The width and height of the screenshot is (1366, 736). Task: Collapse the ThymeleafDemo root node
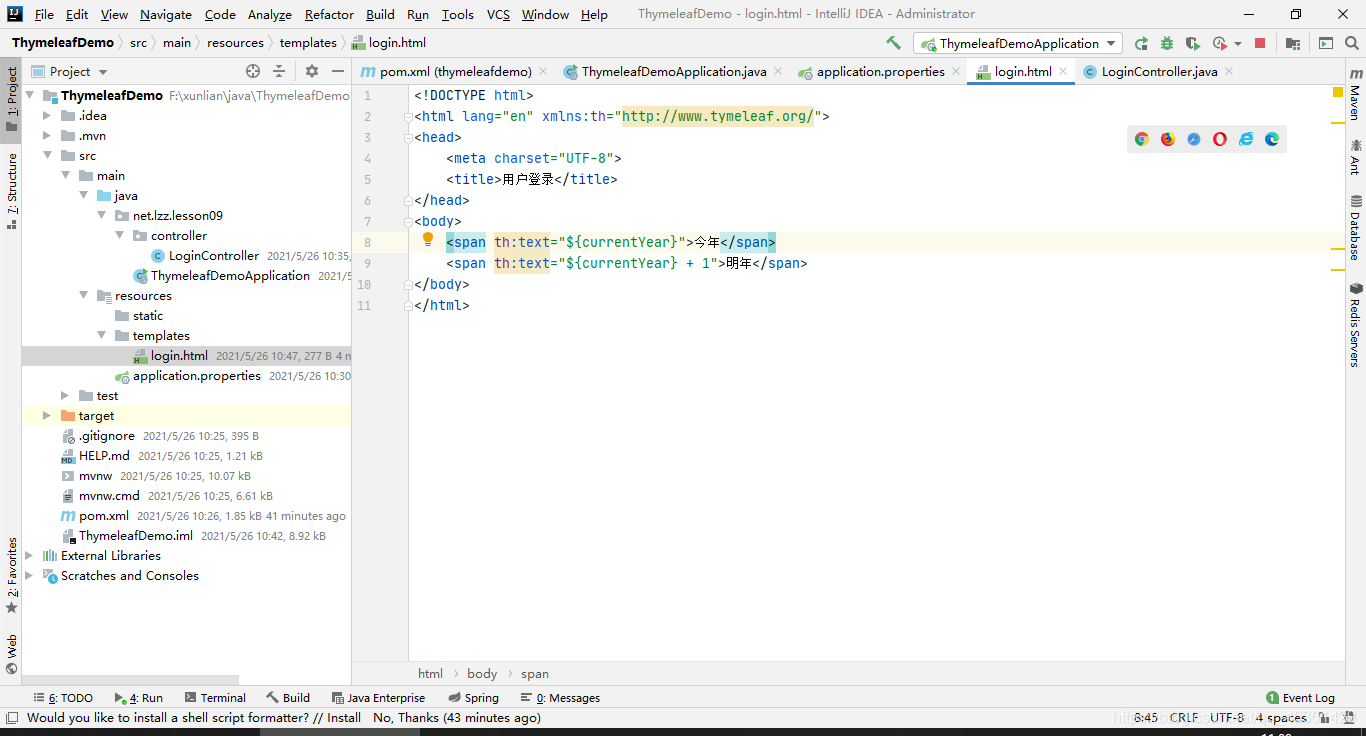[x=29, y=96]
